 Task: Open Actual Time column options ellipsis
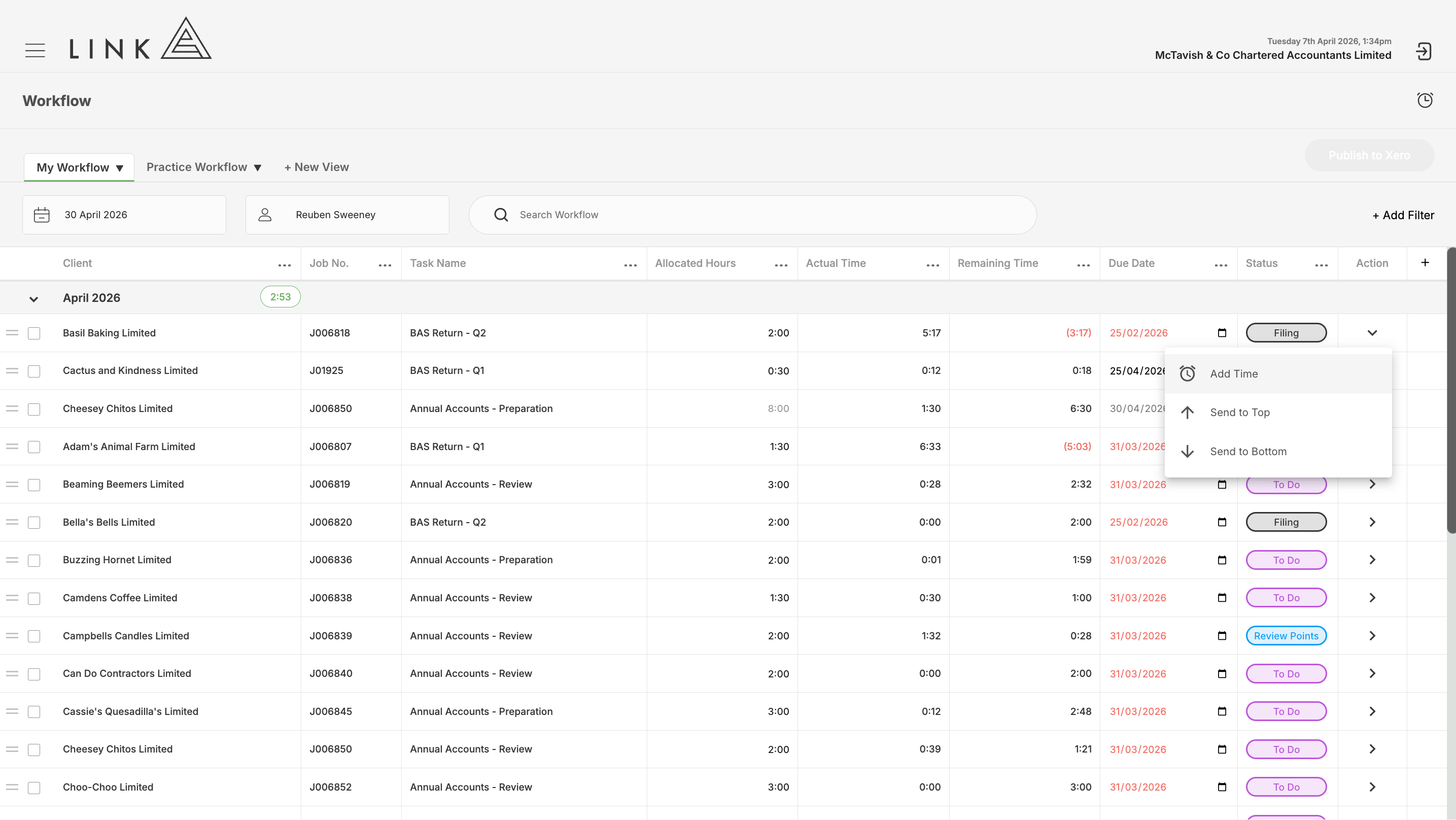(932, 265)
